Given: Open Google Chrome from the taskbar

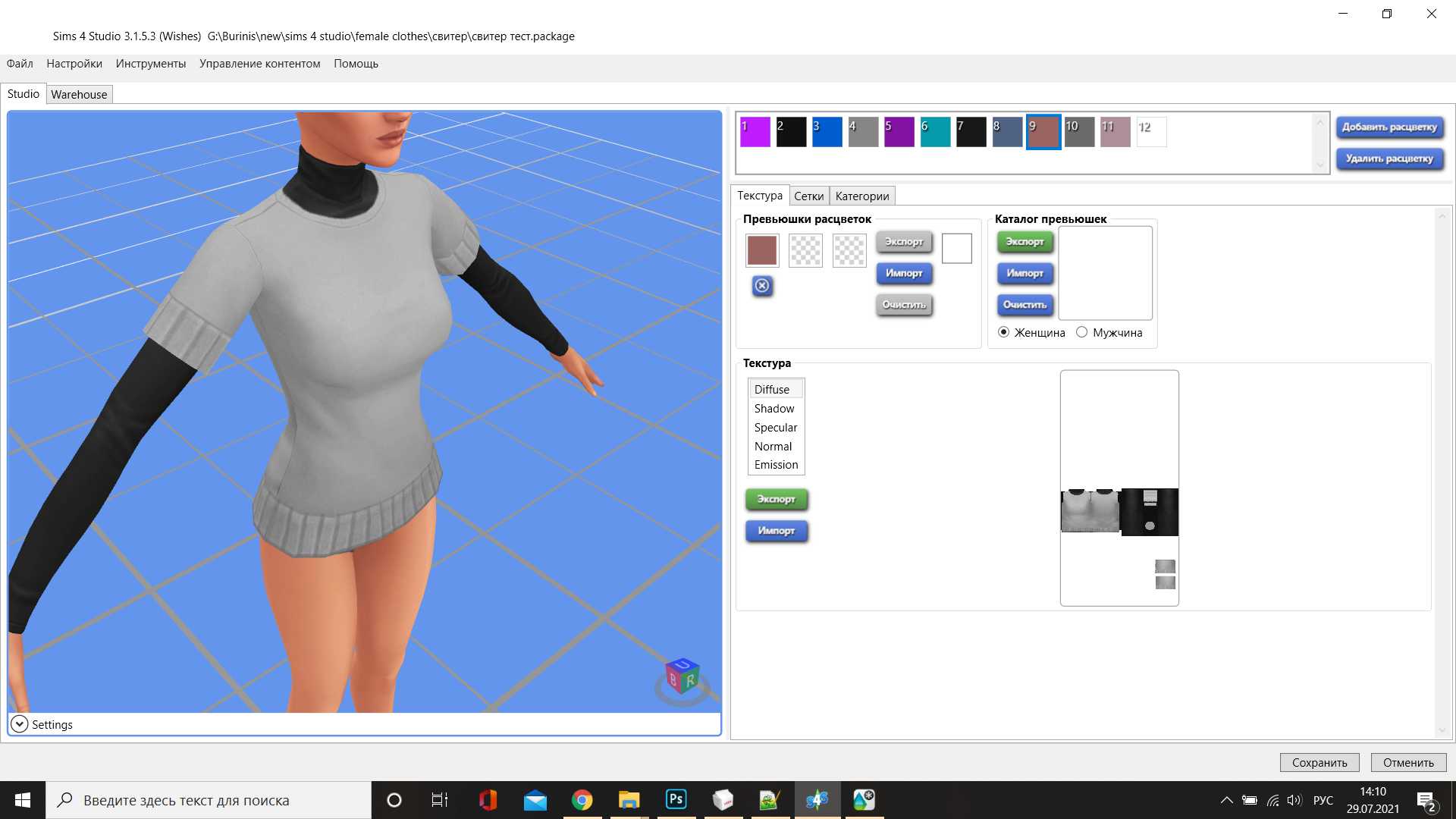Looking at the screenshot, I should (x=582, y=799).
